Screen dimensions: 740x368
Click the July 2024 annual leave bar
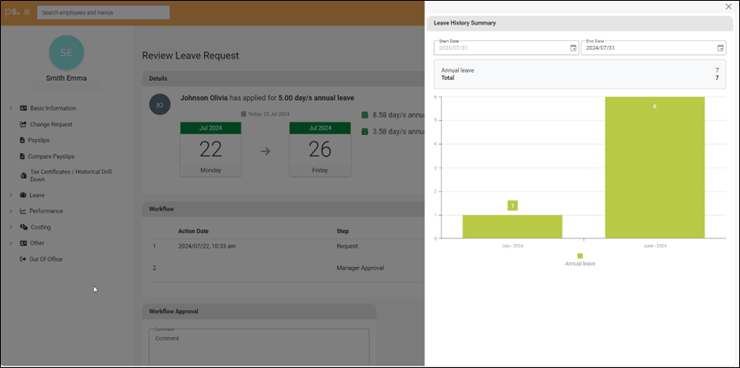[512, 226]
